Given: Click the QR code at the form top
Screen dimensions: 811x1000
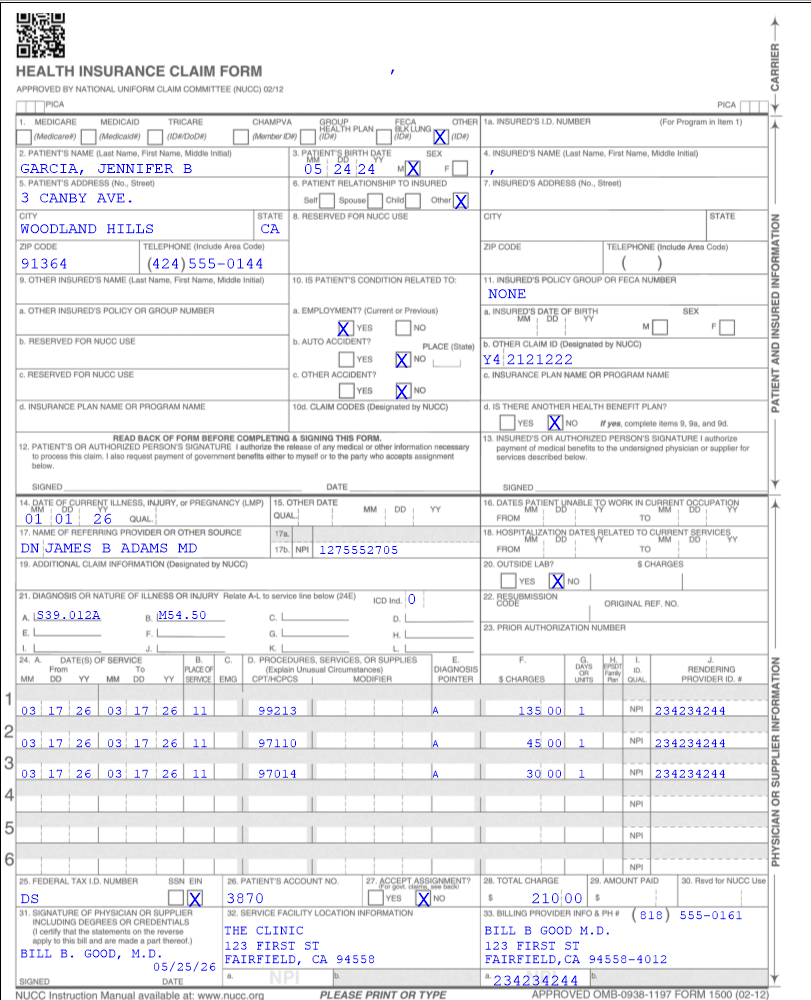Looking at the screenshot, I should [x=40, y=35].
